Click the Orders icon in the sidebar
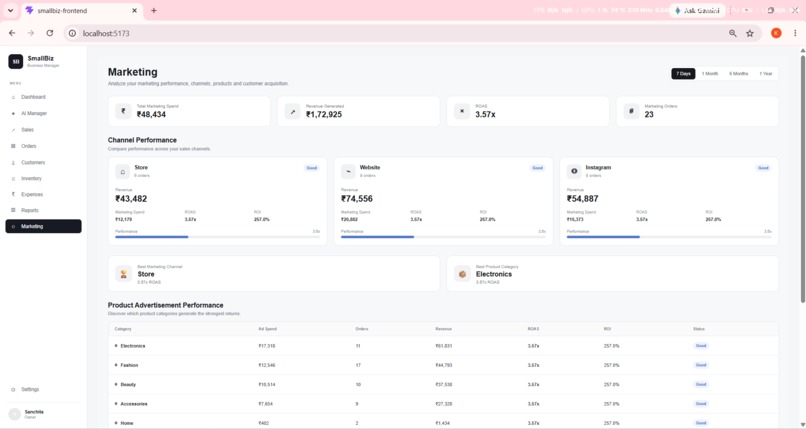This screenshot has width=806, height=429. coord(13,146)
